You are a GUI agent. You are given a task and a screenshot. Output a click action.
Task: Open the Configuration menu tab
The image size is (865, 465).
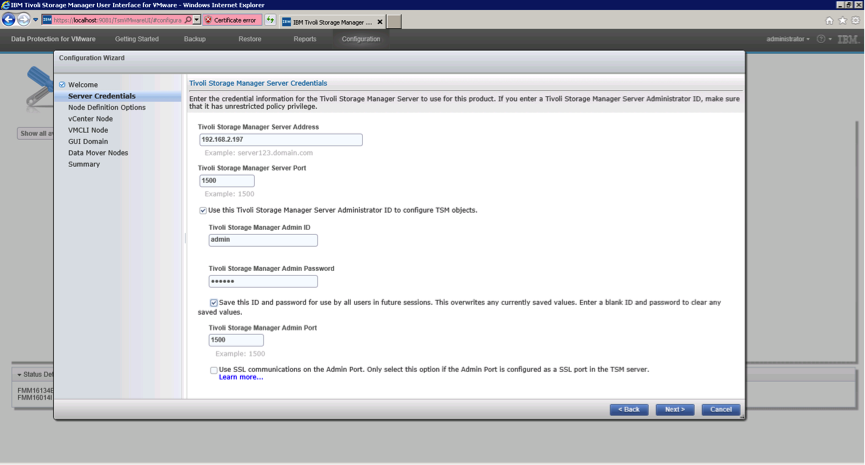point(361,39)
